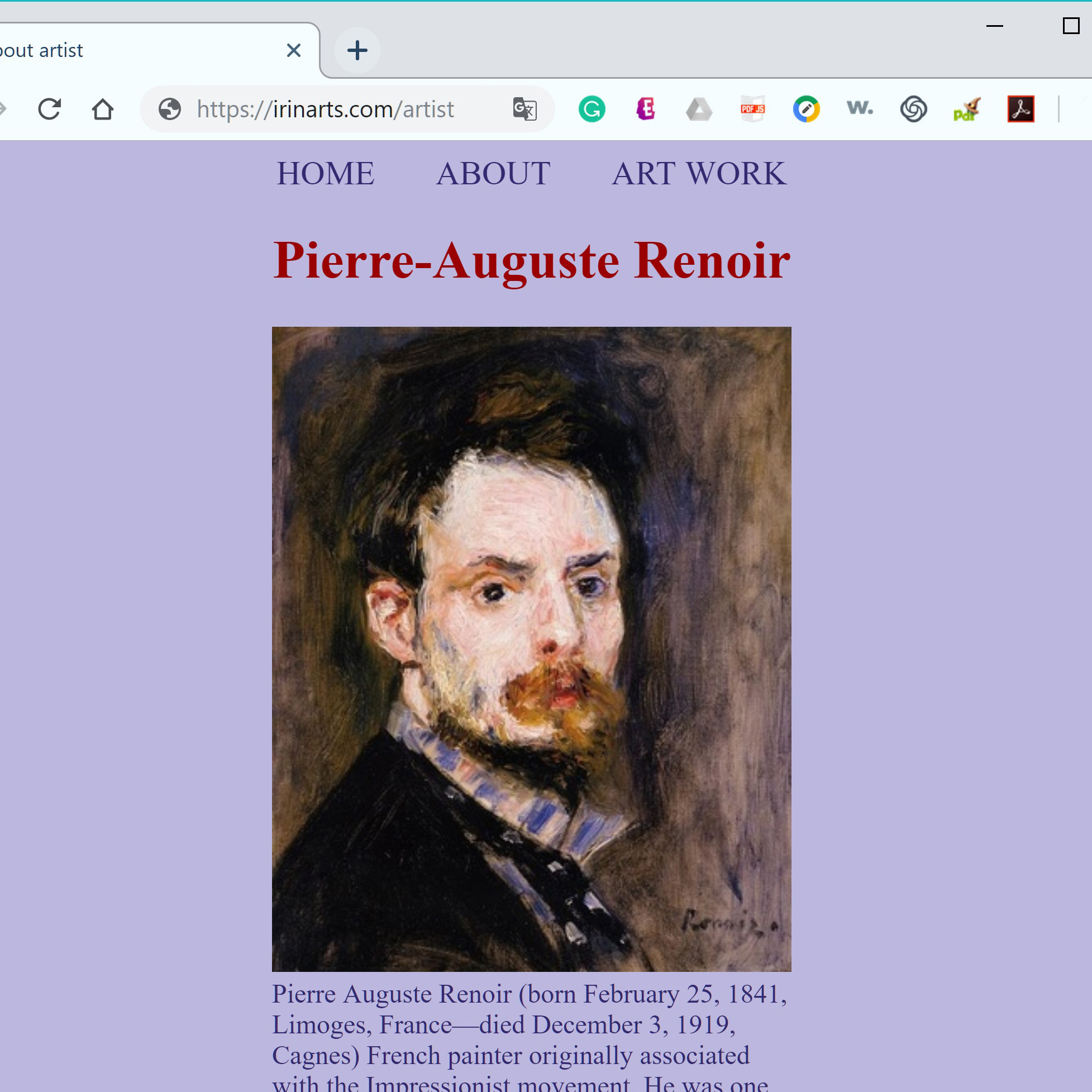This screenshot has width=1092, height=1092.
Task: Reload the page with the refresh icon
Action: click(x=49, y=109)
